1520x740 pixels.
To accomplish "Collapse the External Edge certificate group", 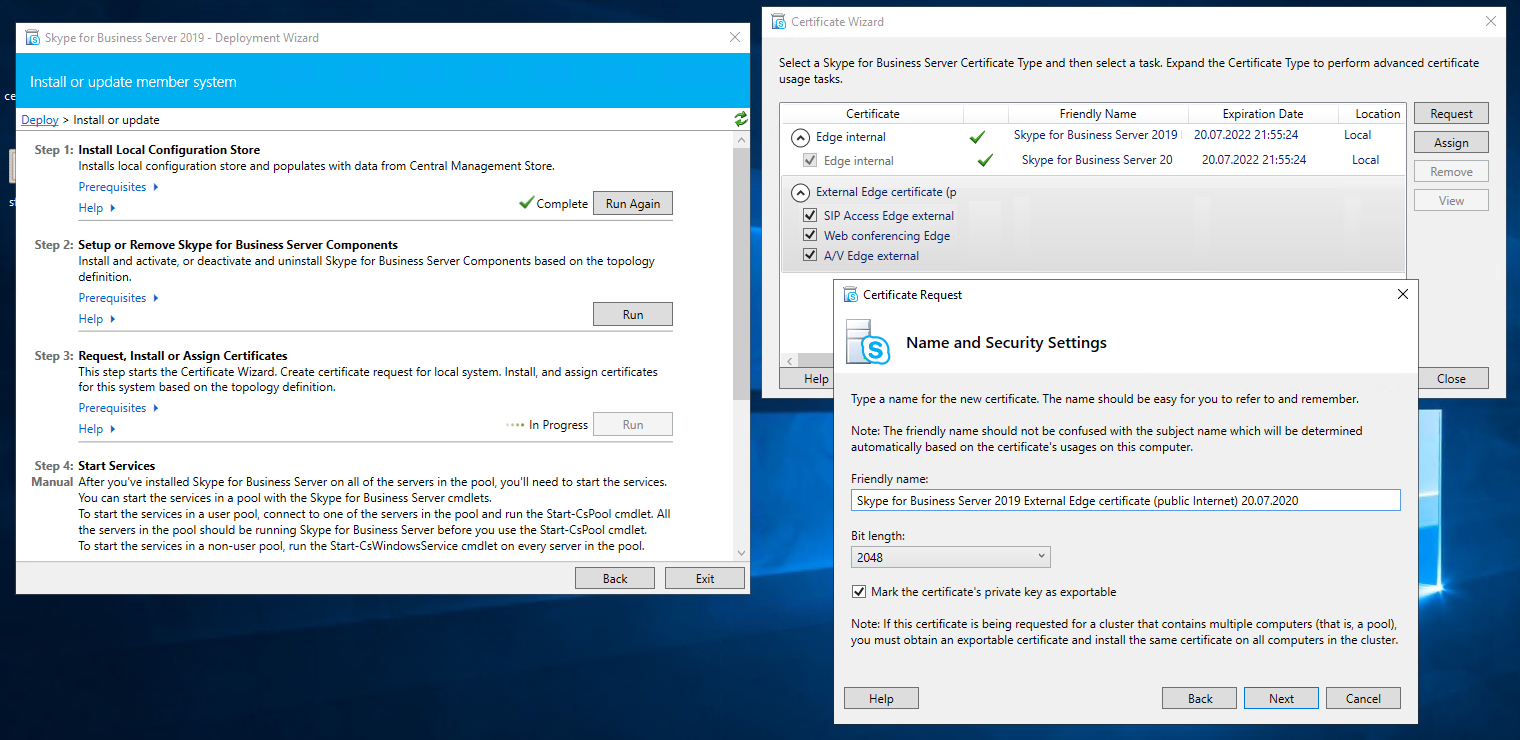I will point(801,192).
